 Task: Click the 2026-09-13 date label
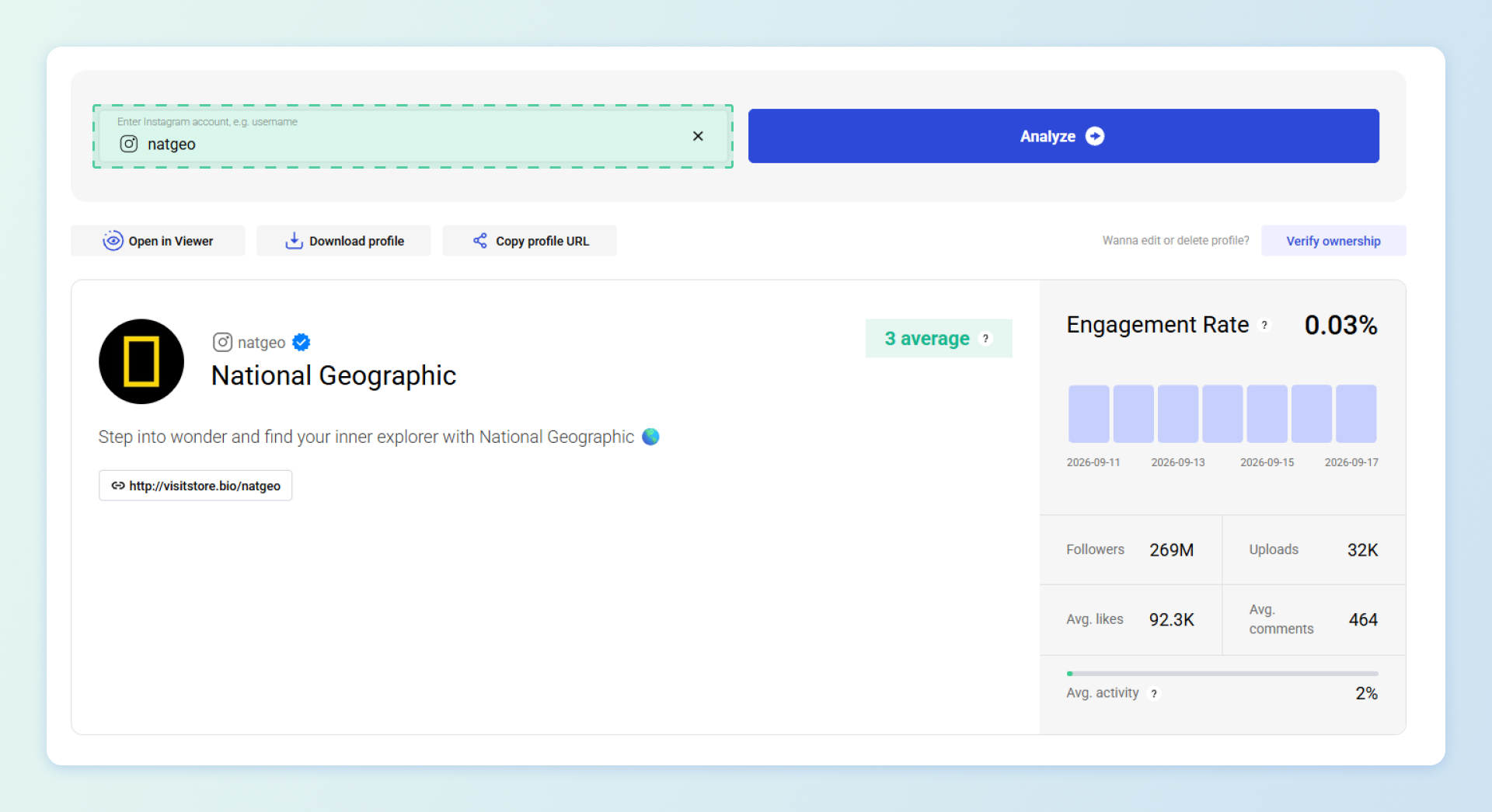(x=1177, y=462)
